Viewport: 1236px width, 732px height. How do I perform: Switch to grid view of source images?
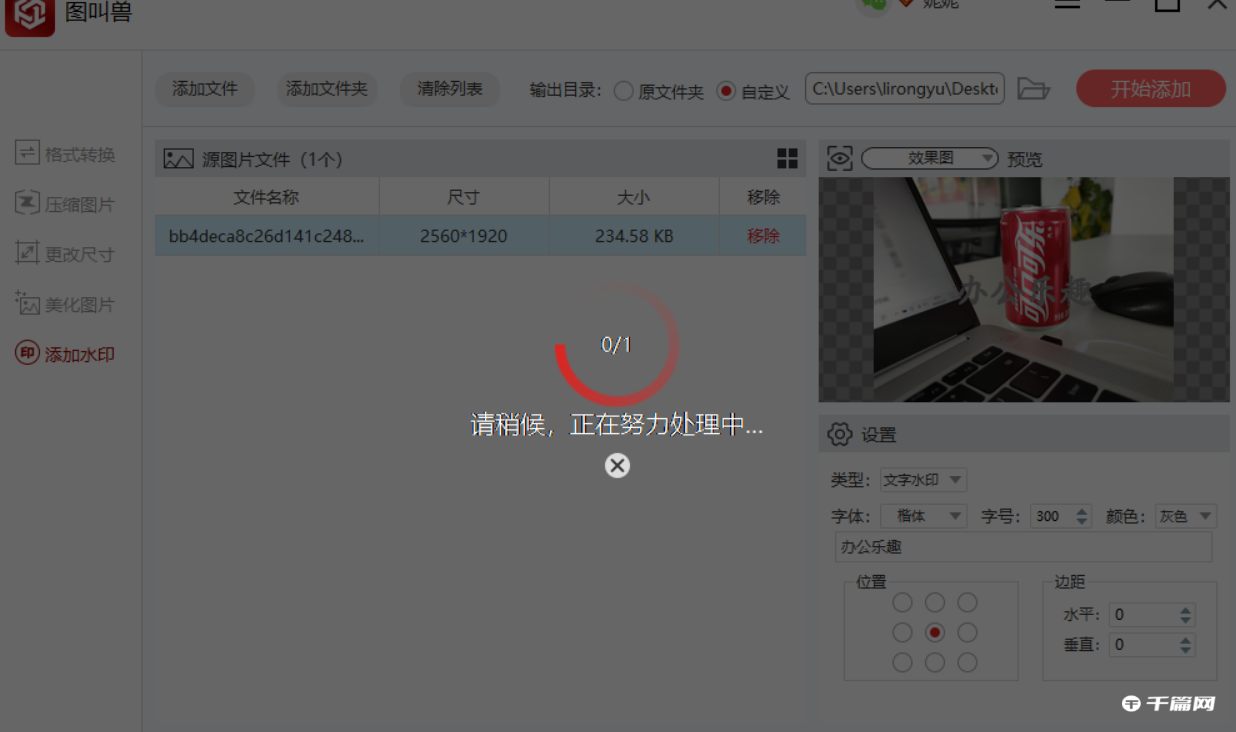click(787, 157)
